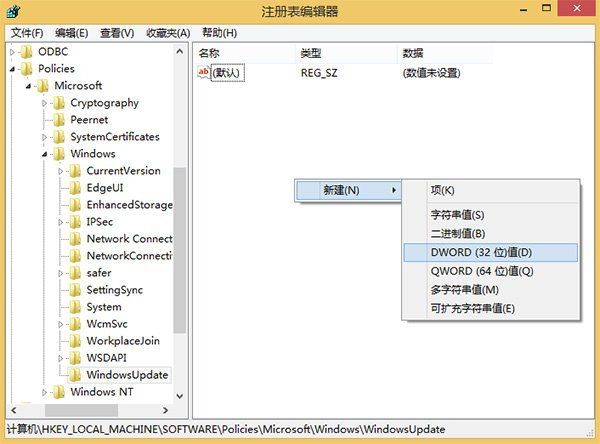
Task: Collapse the Microsoft key
Action: [x=28, y=86]
